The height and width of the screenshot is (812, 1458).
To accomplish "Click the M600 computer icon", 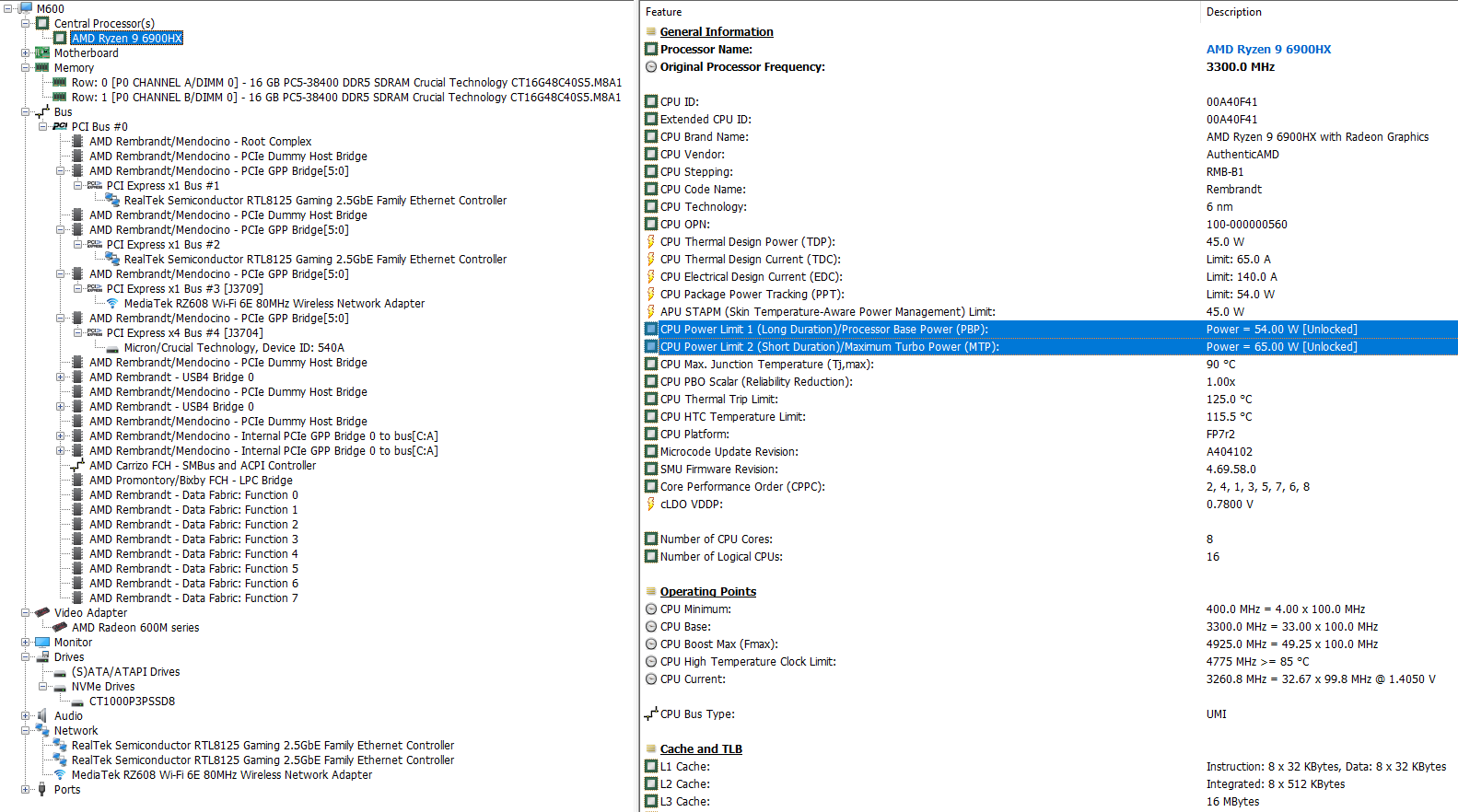I will pyautogui.click(x=26, y=8).
